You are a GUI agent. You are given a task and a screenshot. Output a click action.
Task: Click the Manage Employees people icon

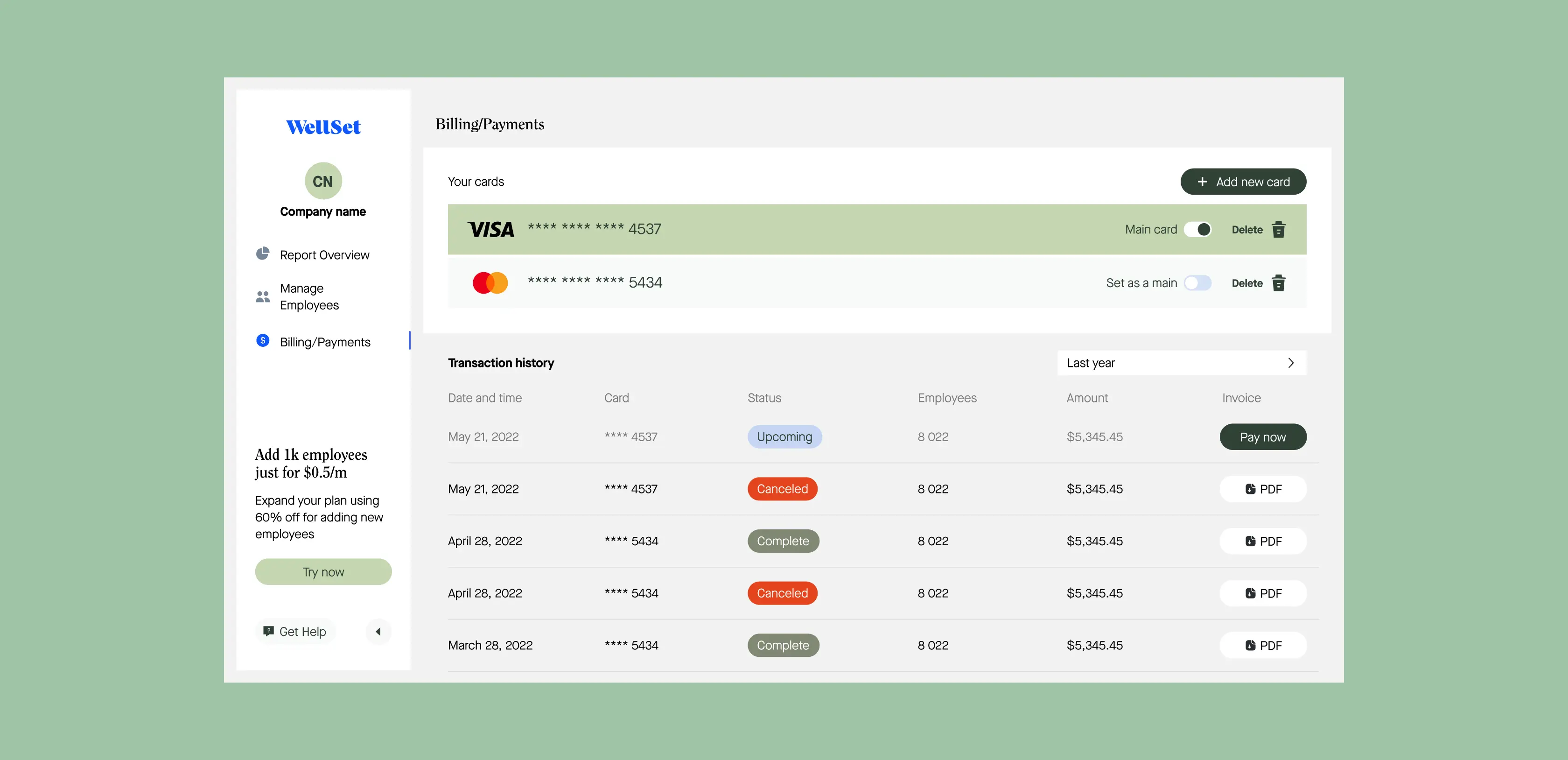(262, 296)
